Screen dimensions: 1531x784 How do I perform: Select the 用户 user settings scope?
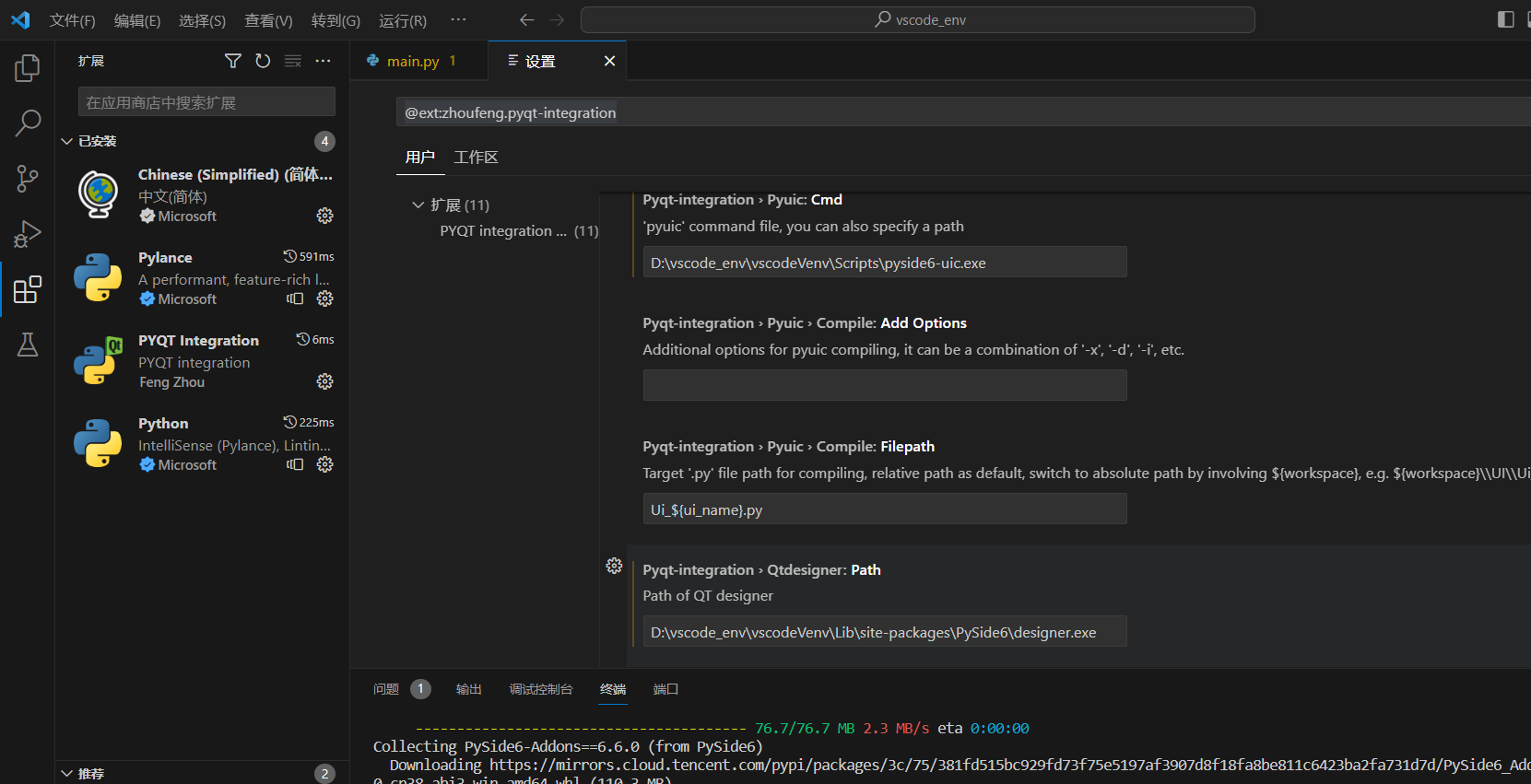coord(420,157)
